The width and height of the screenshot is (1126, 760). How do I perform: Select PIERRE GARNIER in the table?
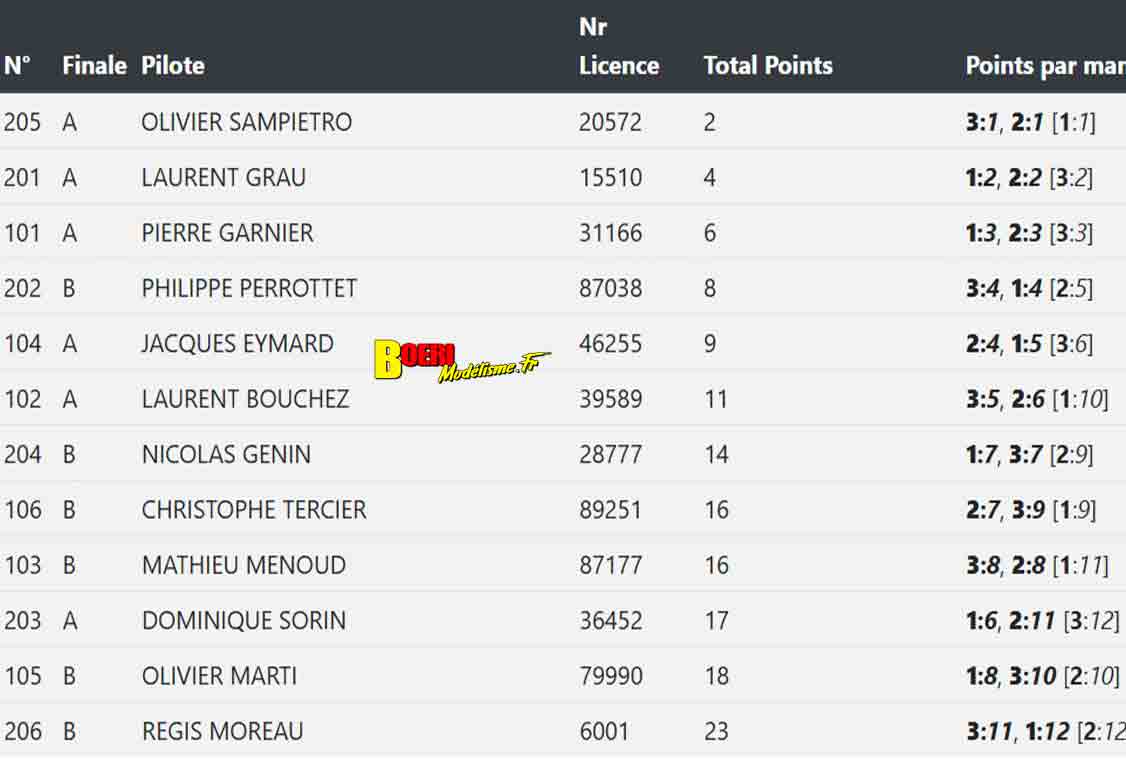coord(227,233)
